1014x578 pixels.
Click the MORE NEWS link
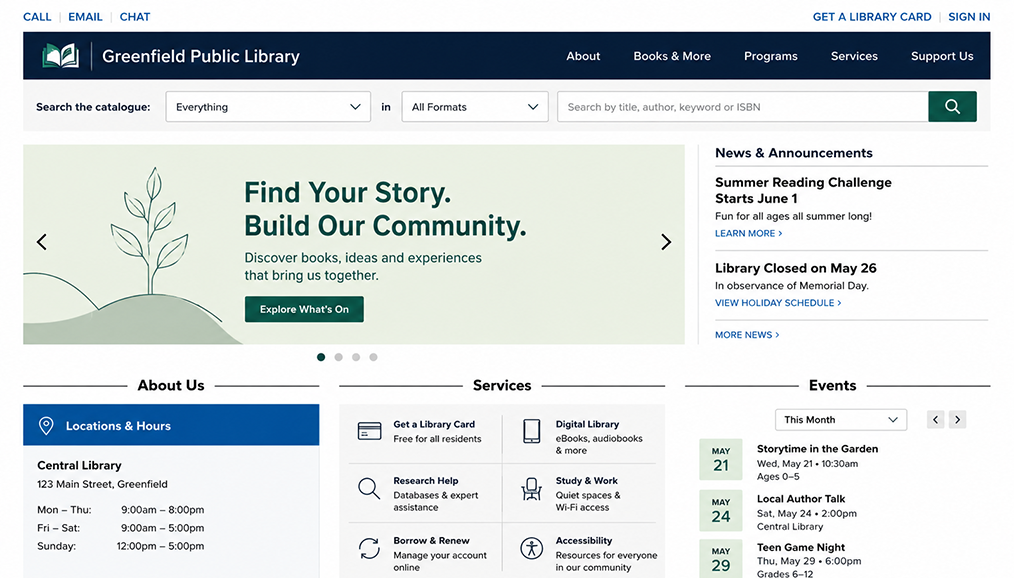747,335
